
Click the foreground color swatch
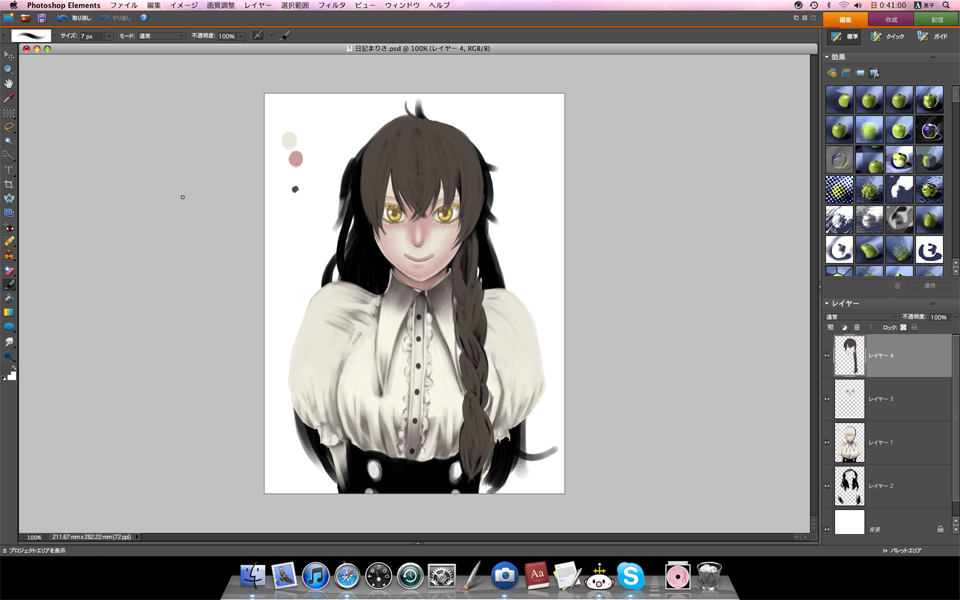point(6,370)
